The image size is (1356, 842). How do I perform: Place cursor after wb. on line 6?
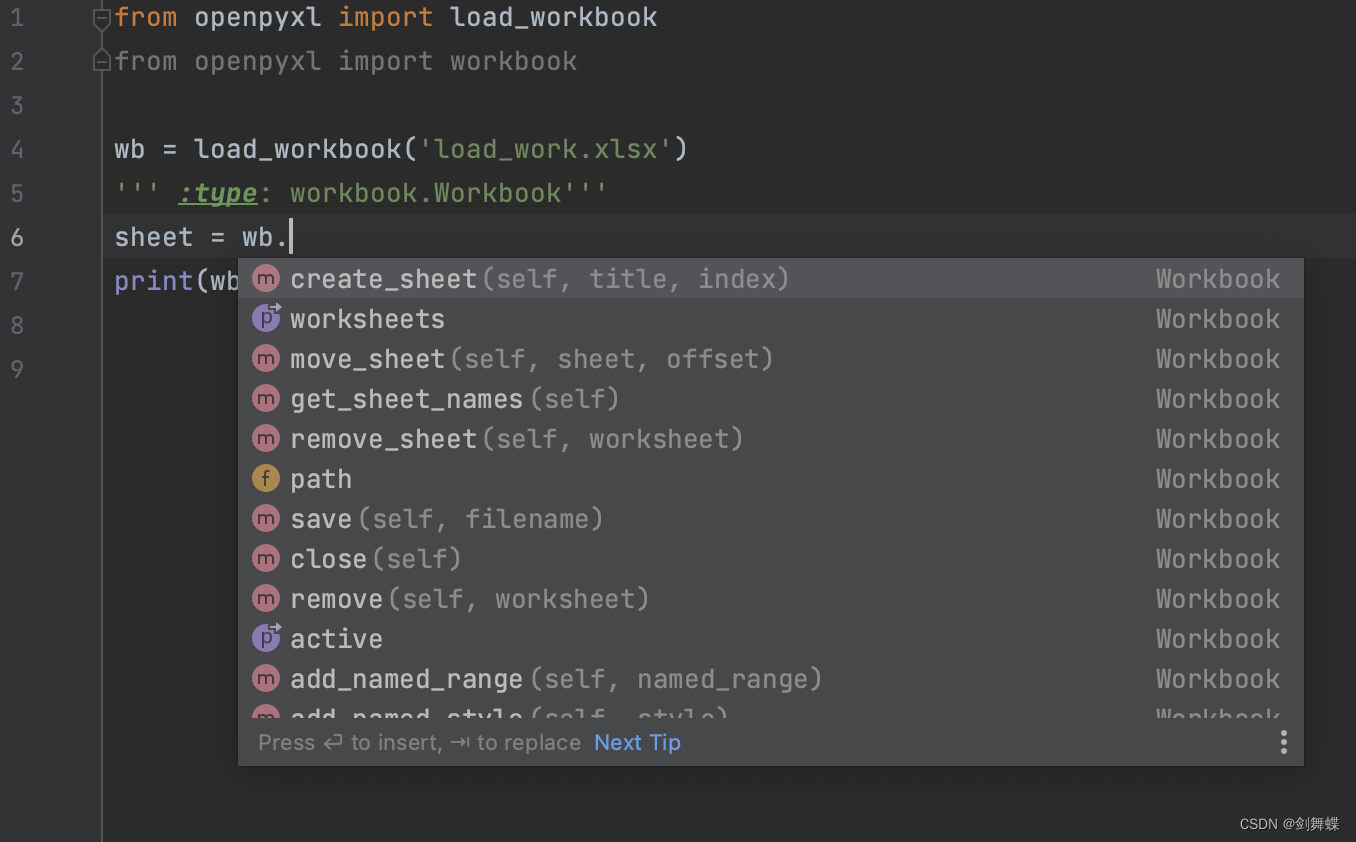(291, 237)
